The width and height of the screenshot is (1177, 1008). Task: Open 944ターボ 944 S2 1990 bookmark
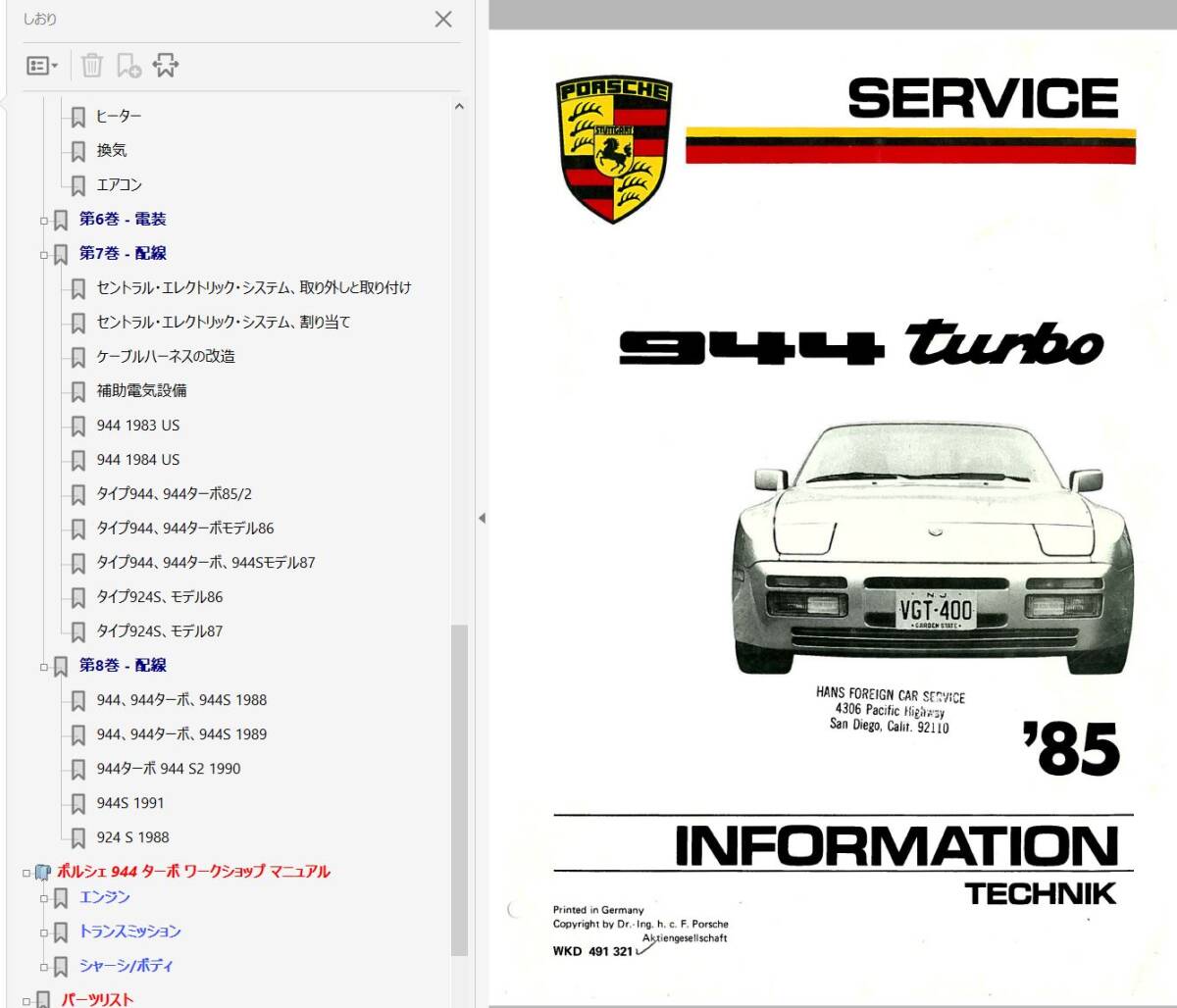169,768
